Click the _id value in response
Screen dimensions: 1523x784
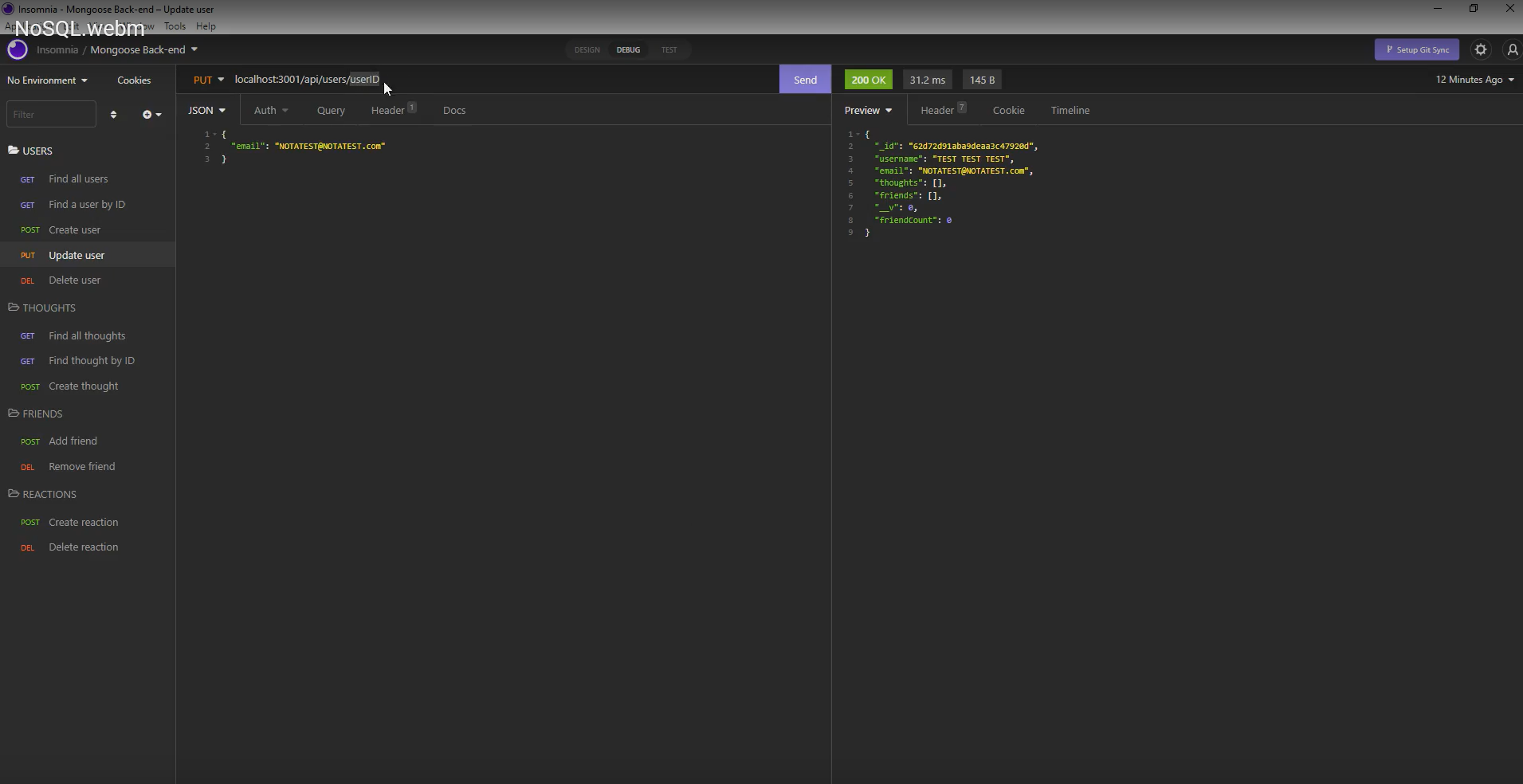971,147
